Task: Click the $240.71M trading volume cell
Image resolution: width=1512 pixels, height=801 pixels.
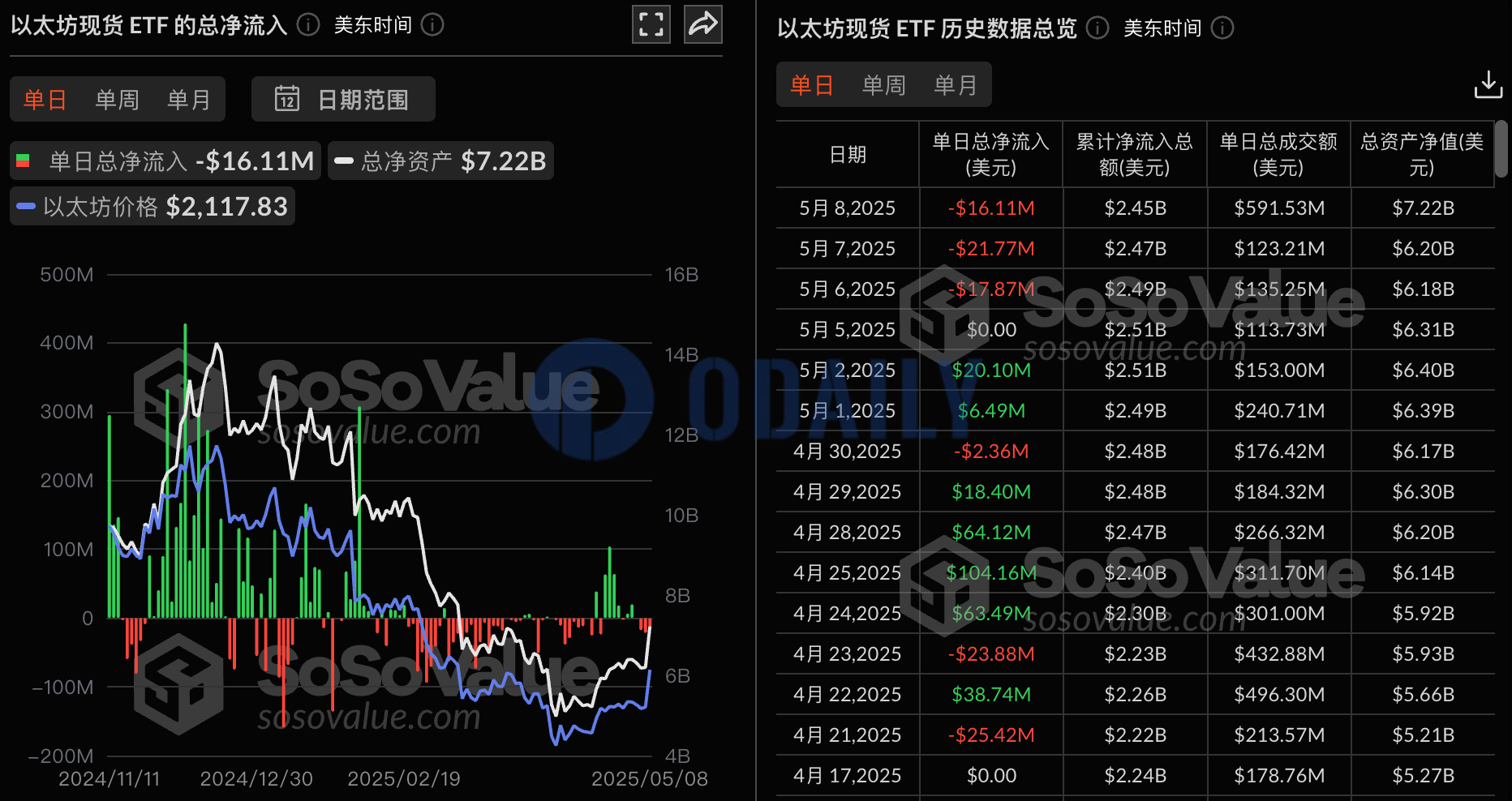Action: pos(1279,411)
